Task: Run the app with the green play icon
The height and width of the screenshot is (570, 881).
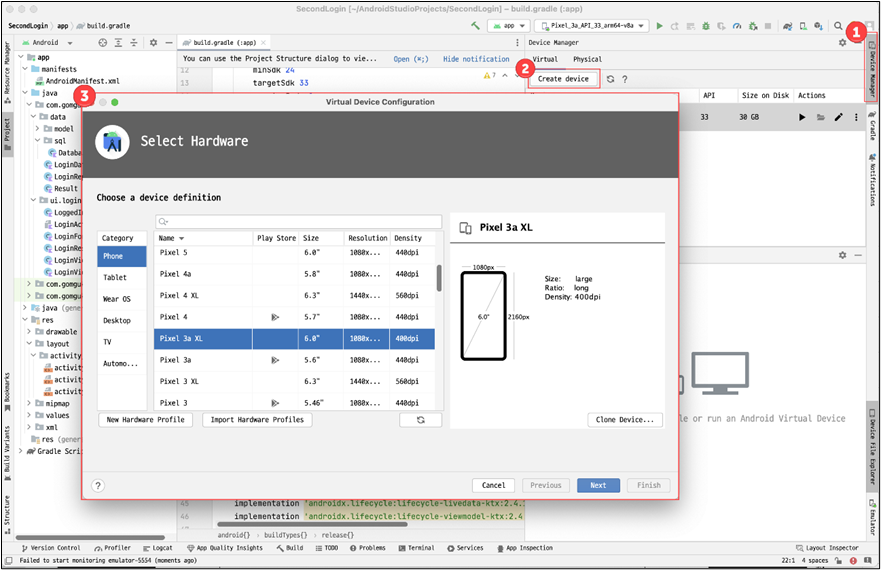Action: pos(660,26)
